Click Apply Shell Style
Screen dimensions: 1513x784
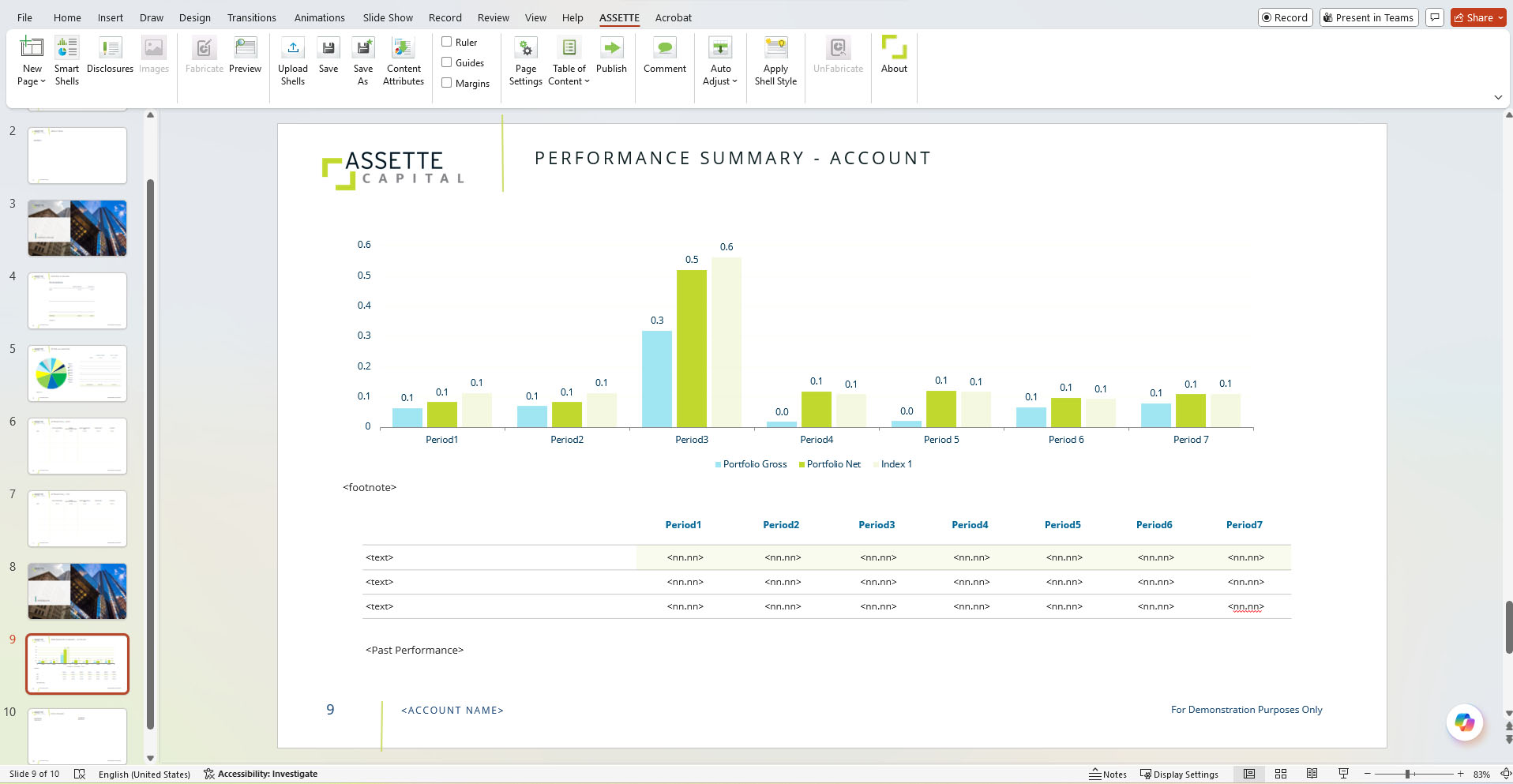(775, 61)
